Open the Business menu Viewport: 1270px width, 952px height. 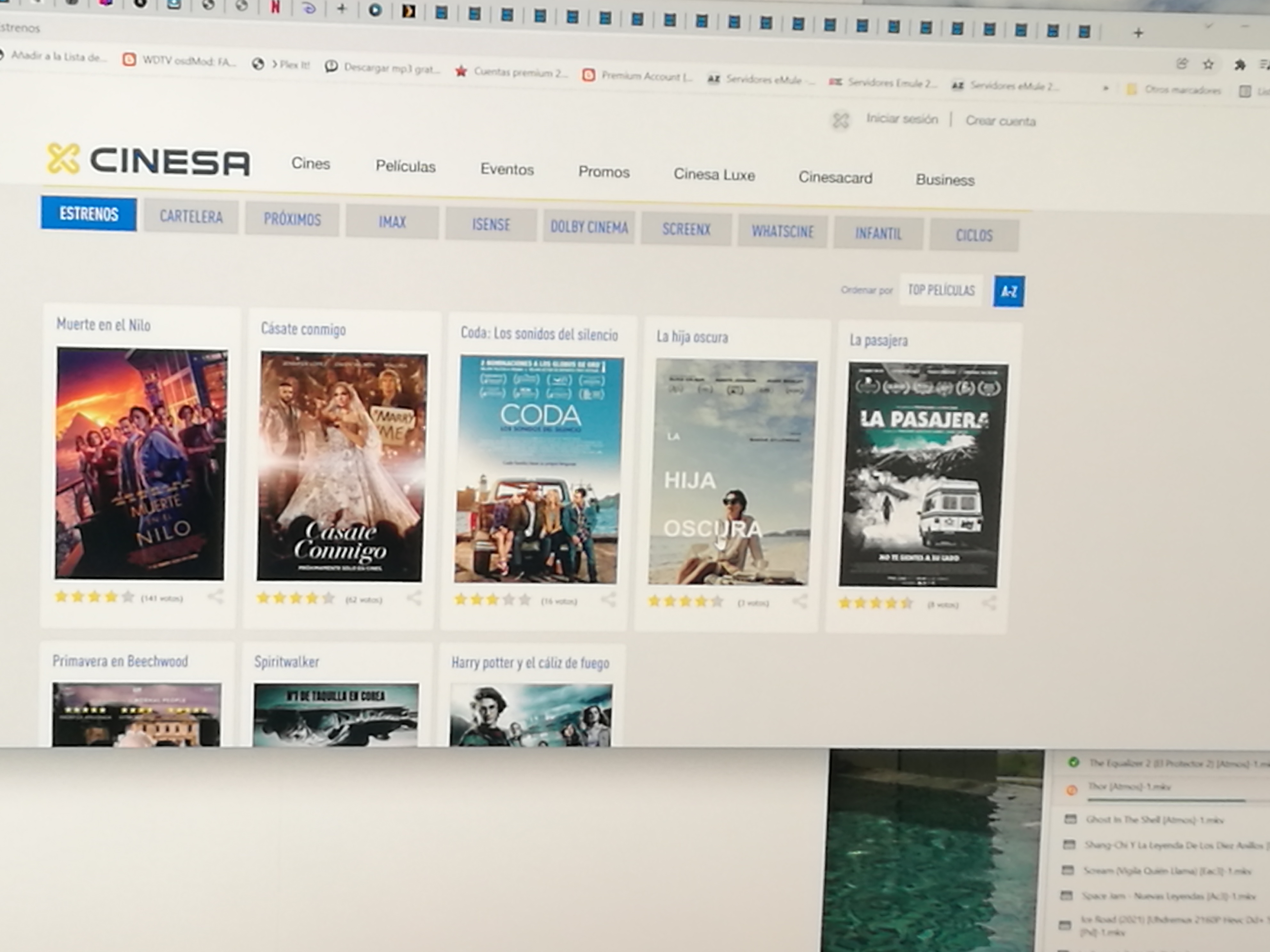945,180
